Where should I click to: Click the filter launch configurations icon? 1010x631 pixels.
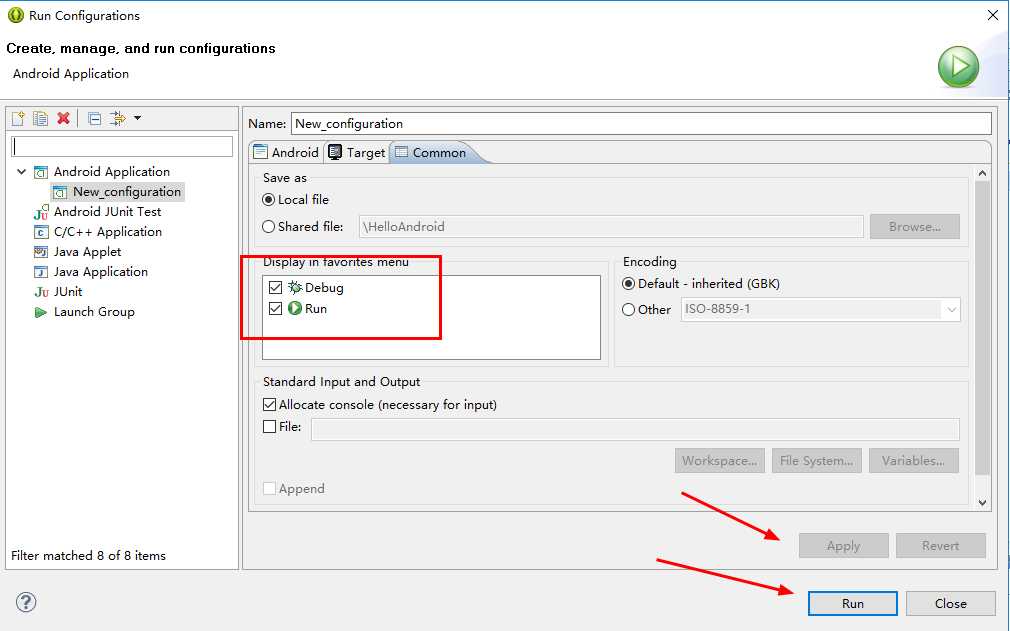[118, 118]
